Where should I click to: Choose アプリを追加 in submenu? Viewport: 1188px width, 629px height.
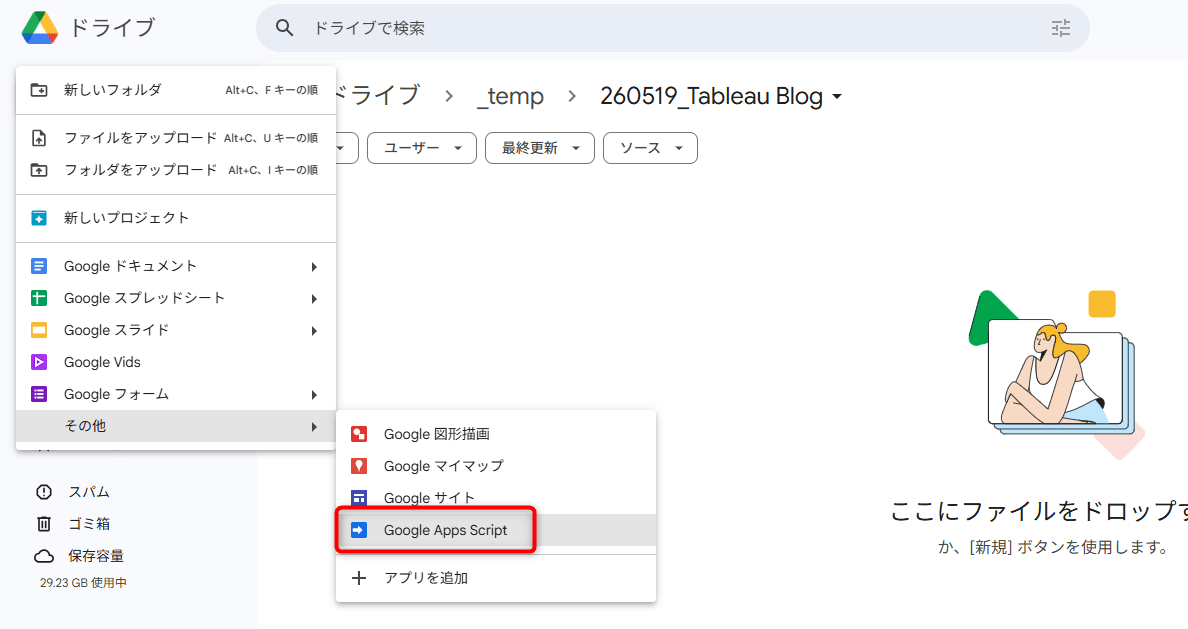click(x=496, y=578)
